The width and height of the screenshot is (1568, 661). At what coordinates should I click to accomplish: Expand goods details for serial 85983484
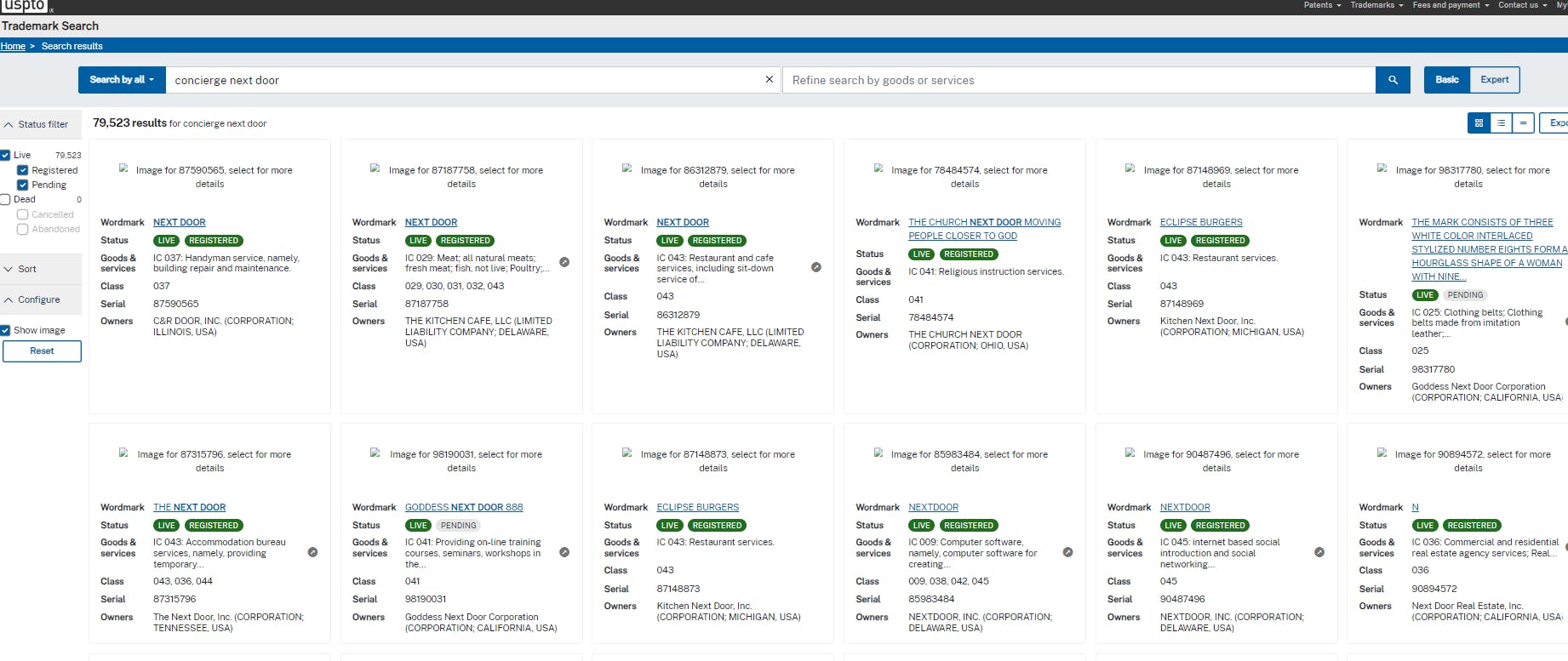[x=1068, y=552]
